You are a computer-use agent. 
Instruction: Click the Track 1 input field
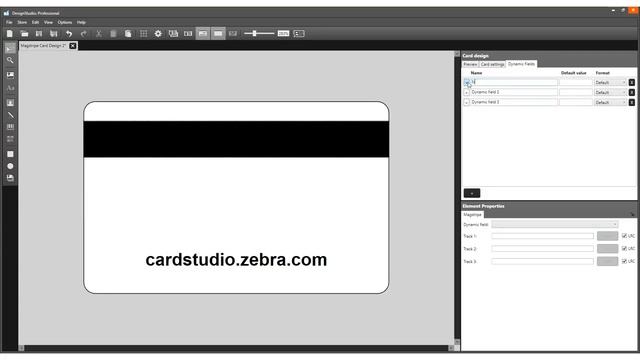click(542, 236)
